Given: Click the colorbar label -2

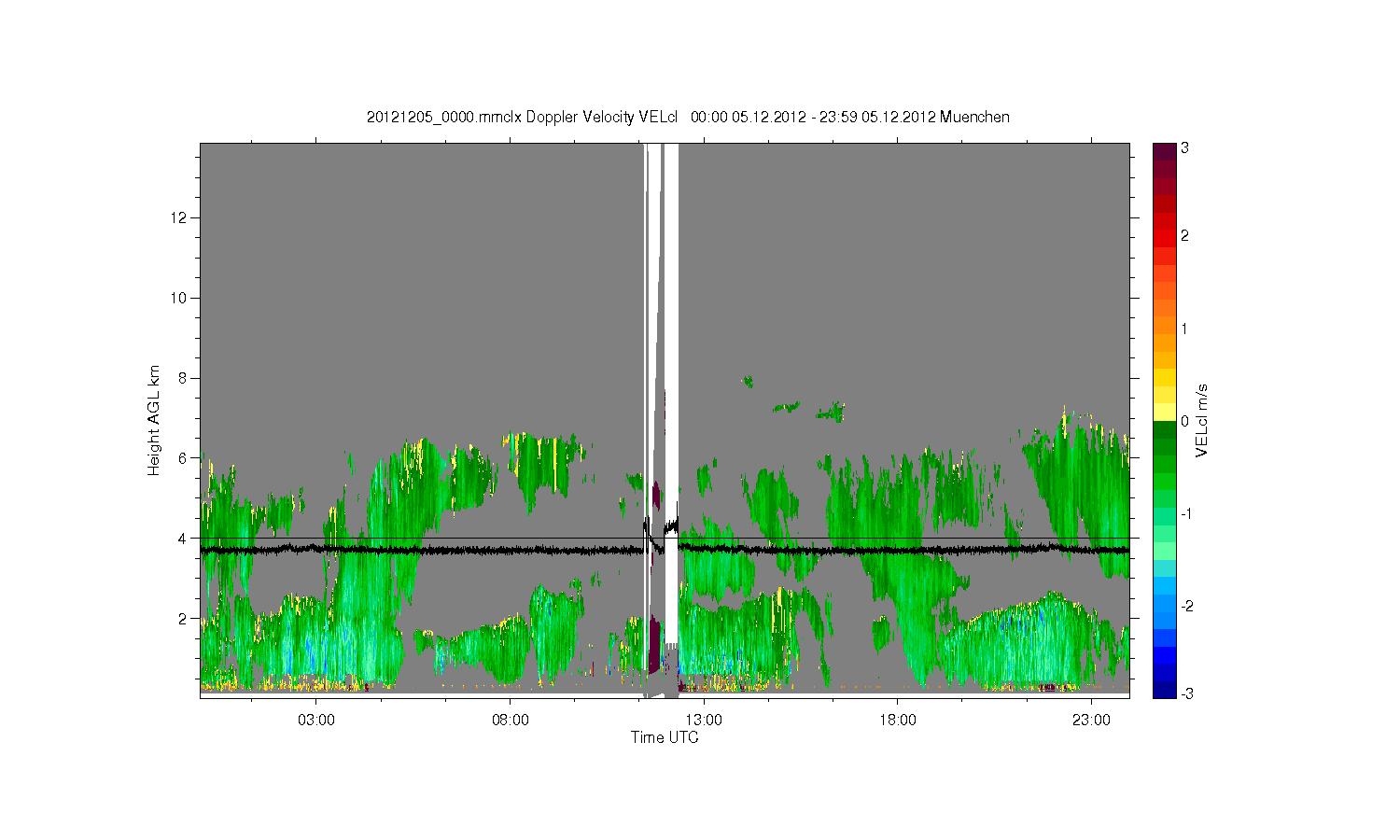Looking at the screenshot, I should click(x=1186, y=606).
